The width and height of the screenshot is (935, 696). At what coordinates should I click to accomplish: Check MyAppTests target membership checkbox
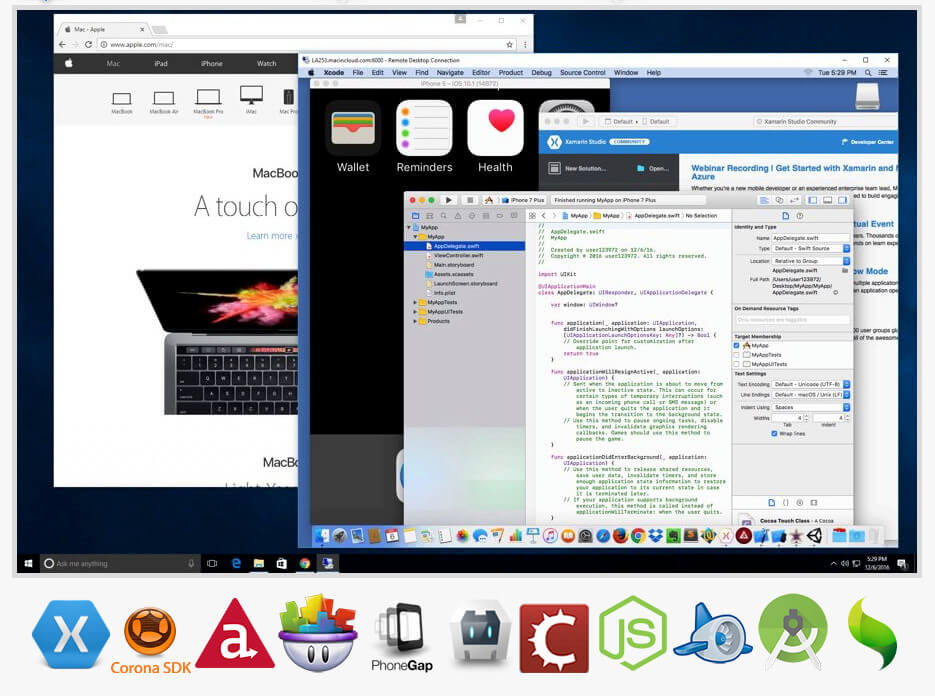(736, 355)
